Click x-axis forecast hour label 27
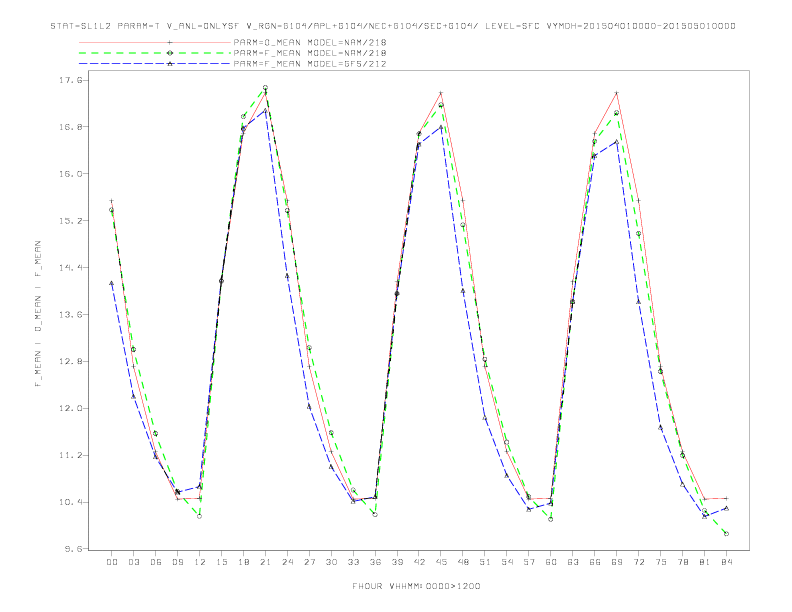792x612 pixels. (310, 562)
